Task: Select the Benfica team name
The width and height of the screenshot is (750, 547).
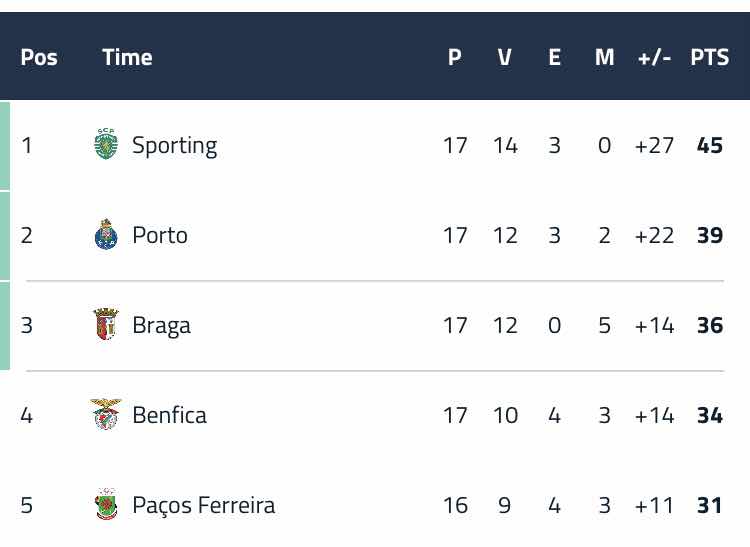Action: click(x=169, y=415)
